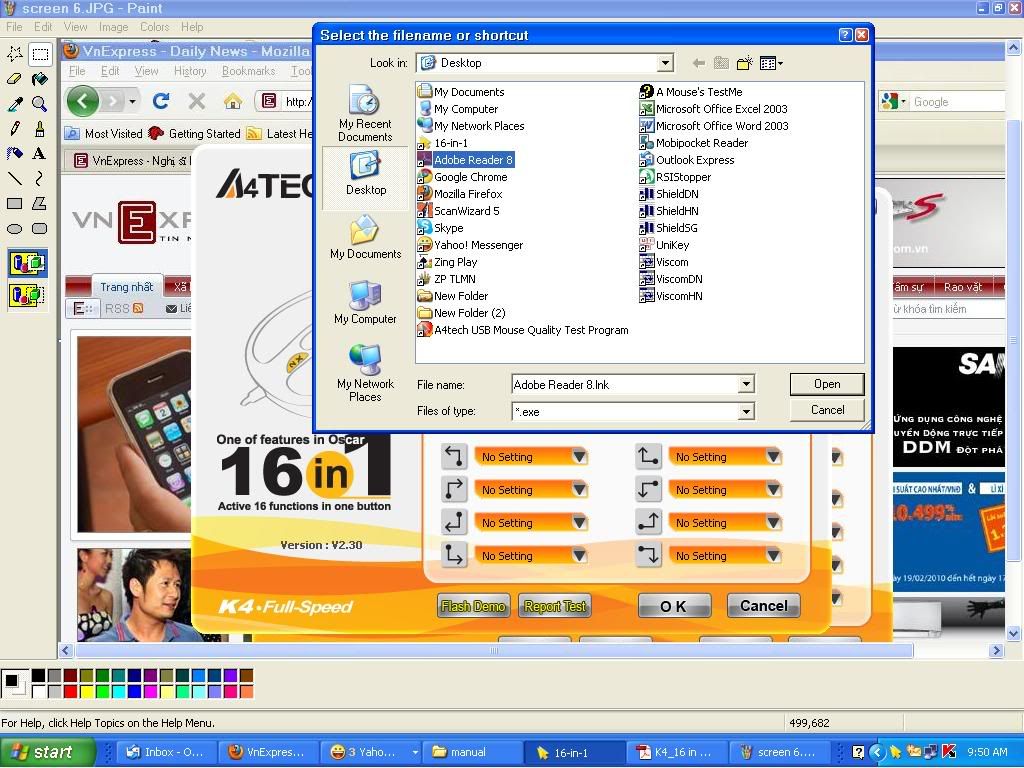Pick the Rectangle shape tool
Screen dimensions: 1024x768
coord(15,204)
